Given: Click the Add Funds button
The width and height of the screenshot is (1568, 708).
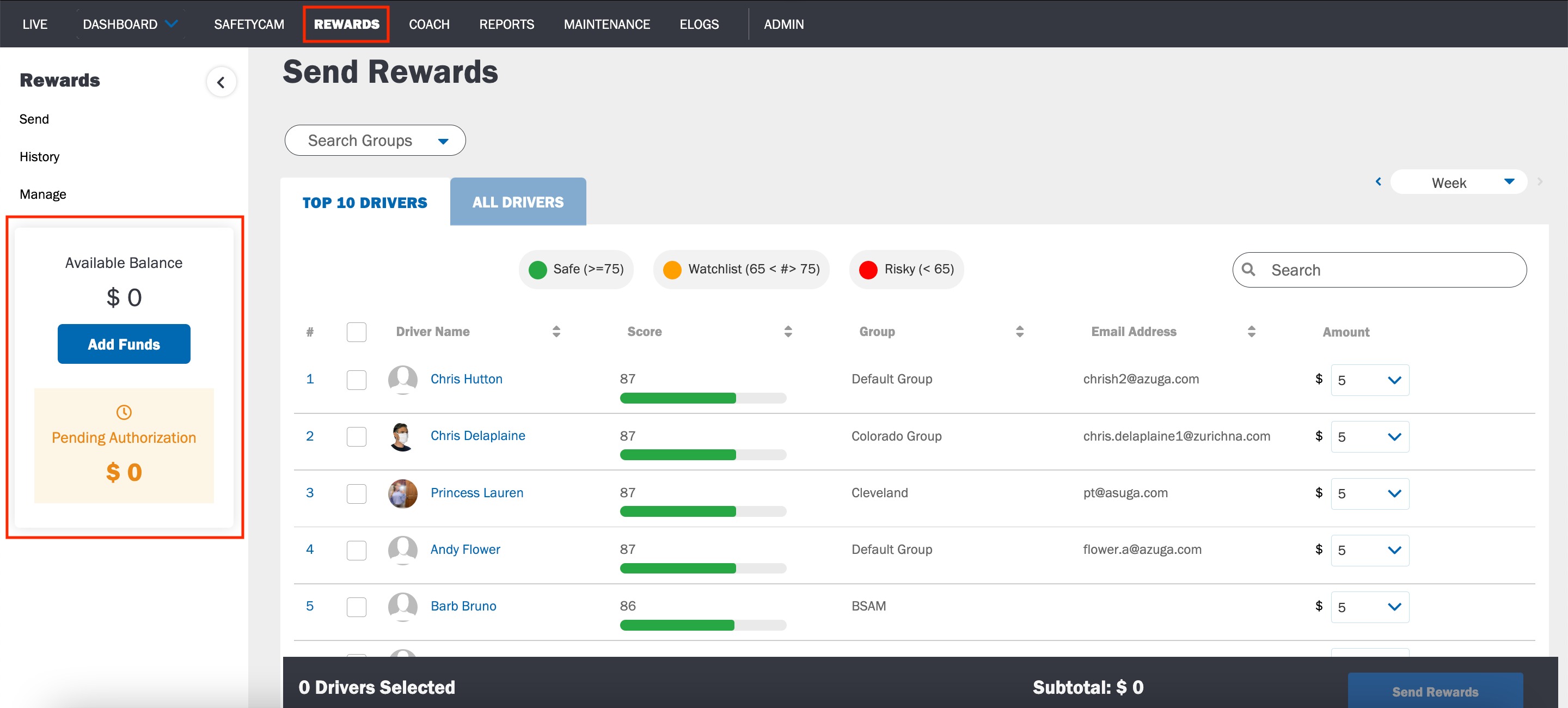Looking at the screenshot, I should click(x=124, y=344).
